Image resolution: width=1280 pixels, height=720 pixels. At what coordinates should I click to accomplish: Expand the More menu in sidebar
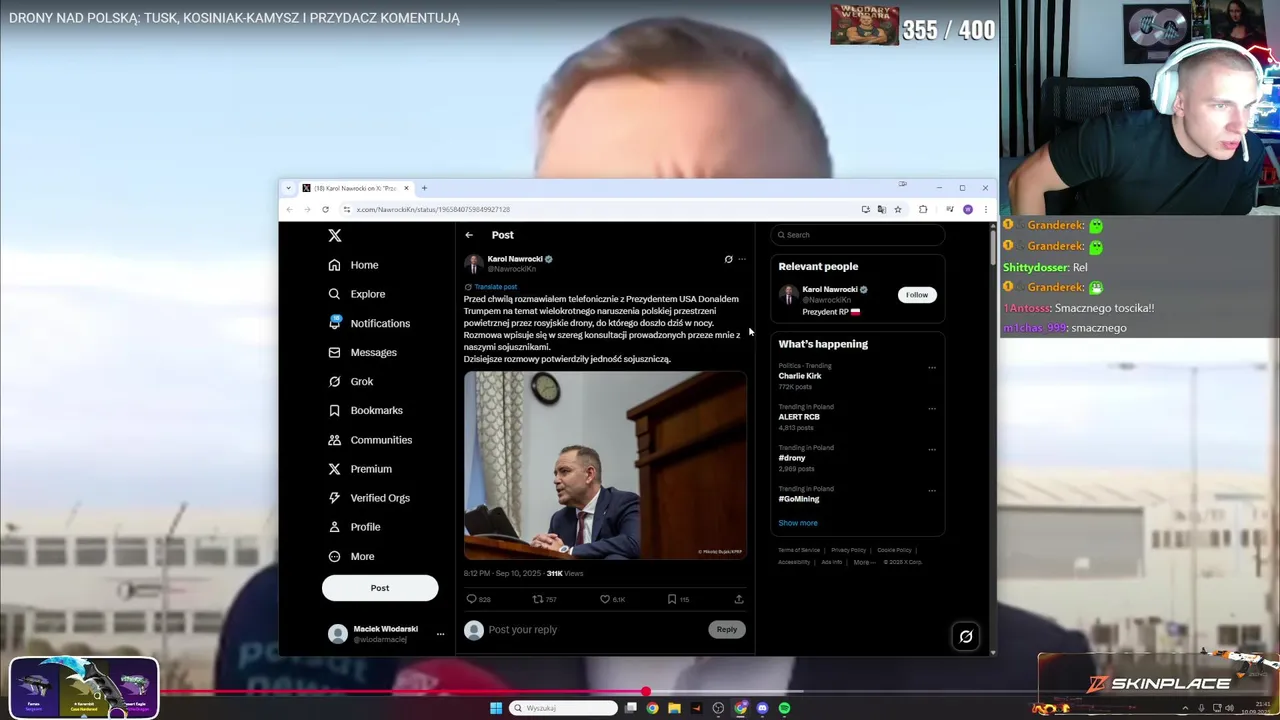352,556
